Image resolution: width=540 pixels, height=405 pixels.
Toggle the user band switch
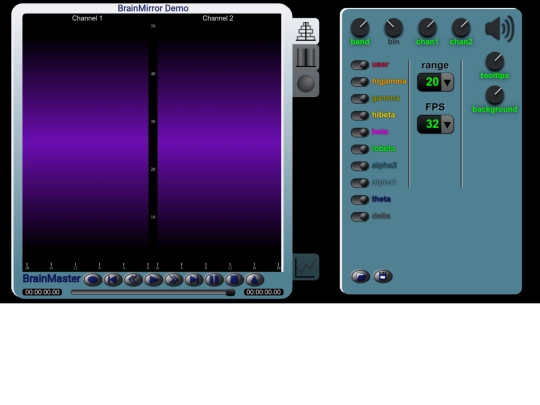tap(360, 65)
